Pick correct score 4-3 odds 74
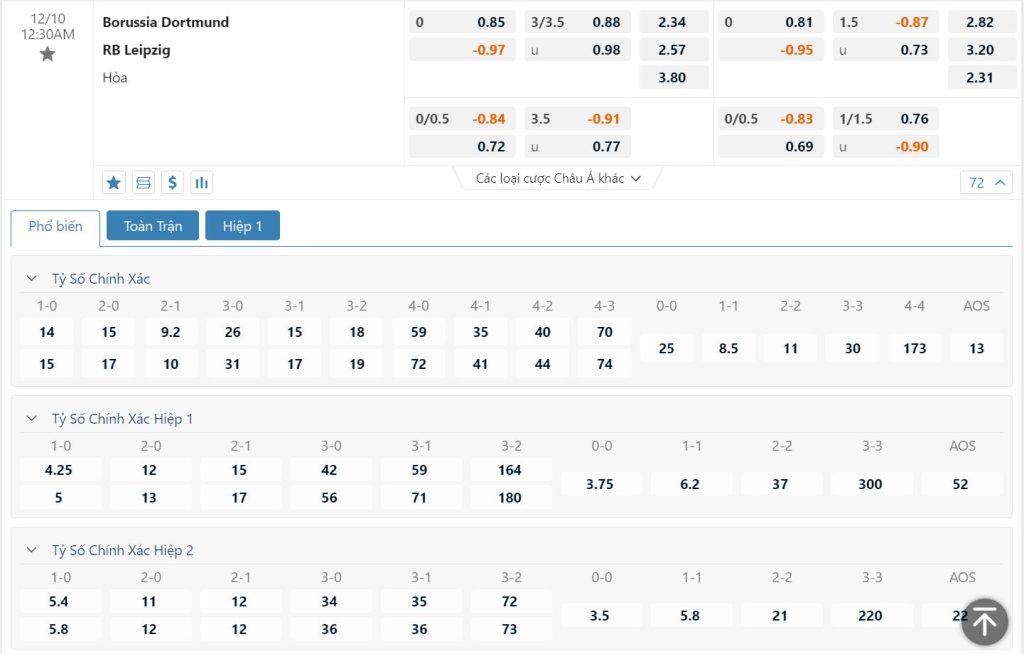This screenshot has height=654, width=1024. point(605,364)
